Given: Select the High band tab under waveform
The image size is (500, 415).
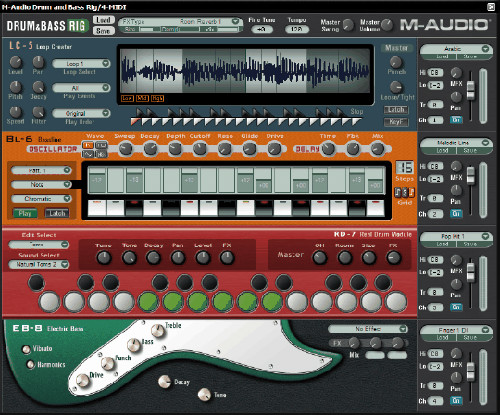Looking at the screenshot, I should [157, 98].
